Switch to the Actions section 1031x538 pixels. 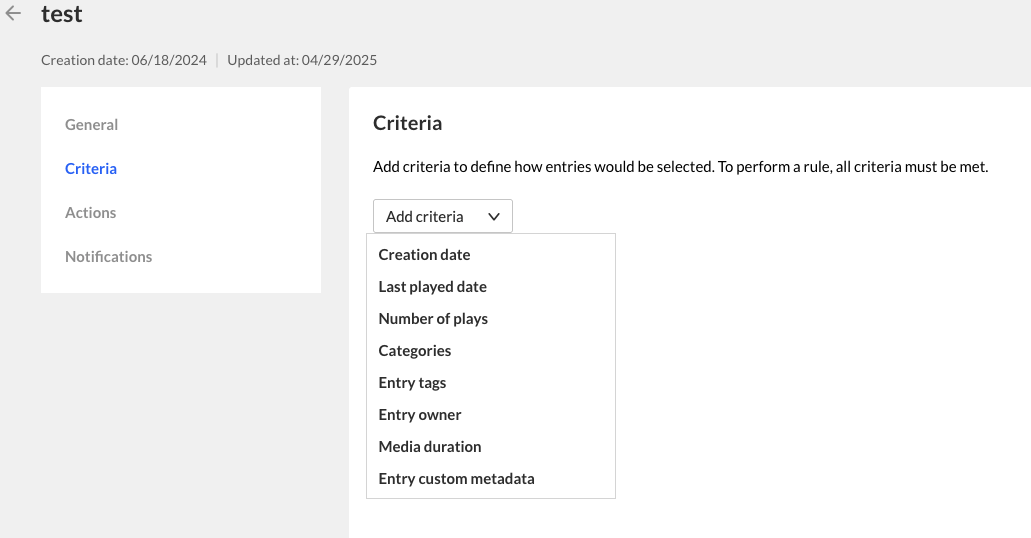(x=91, y=213)
